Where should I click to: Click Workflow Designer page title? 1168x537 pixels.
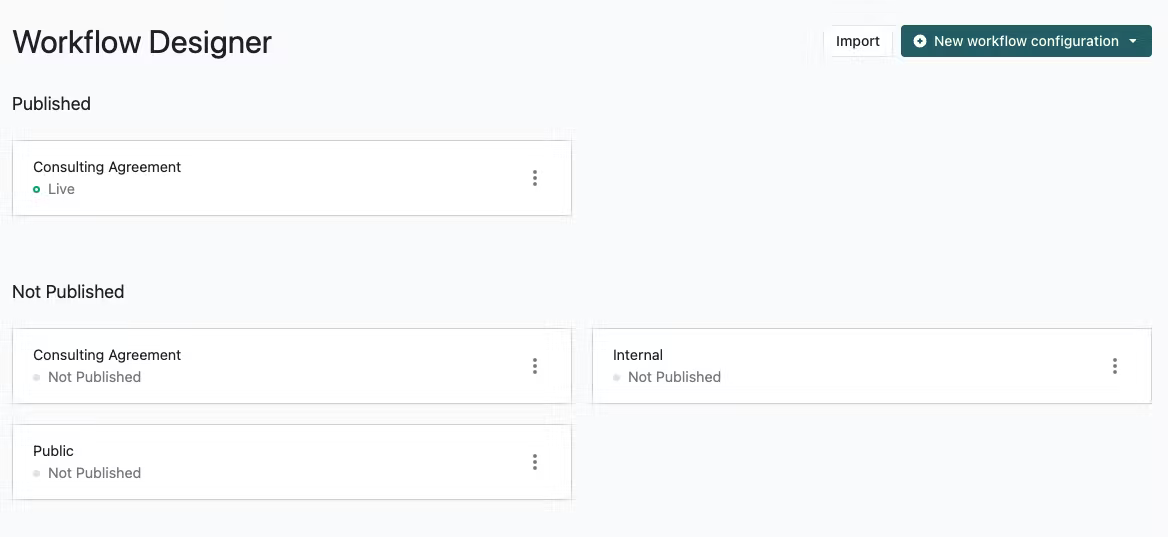point(142,42)
